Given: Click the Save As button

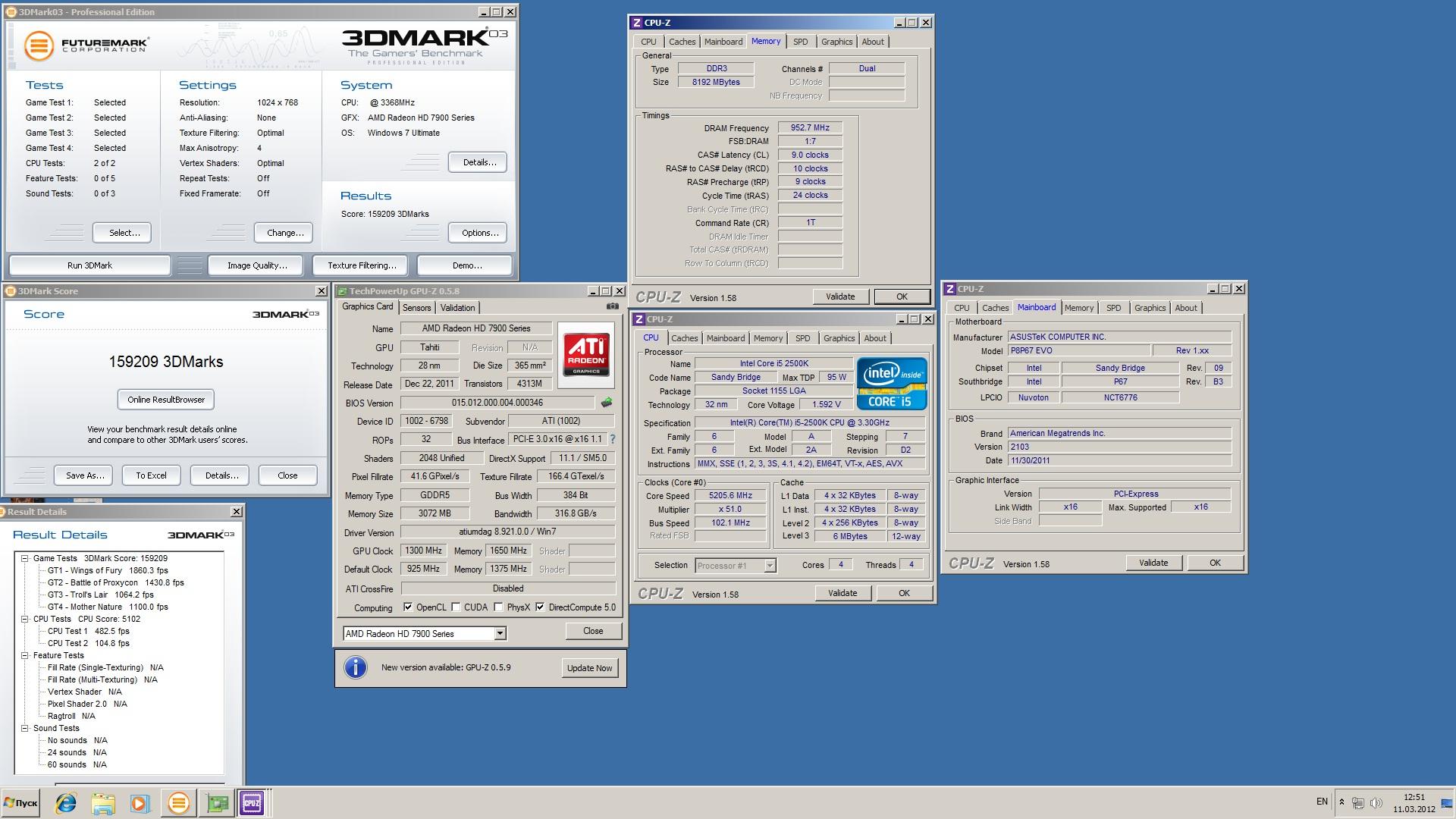Looking at the screenshot, I should pos(85,475).
